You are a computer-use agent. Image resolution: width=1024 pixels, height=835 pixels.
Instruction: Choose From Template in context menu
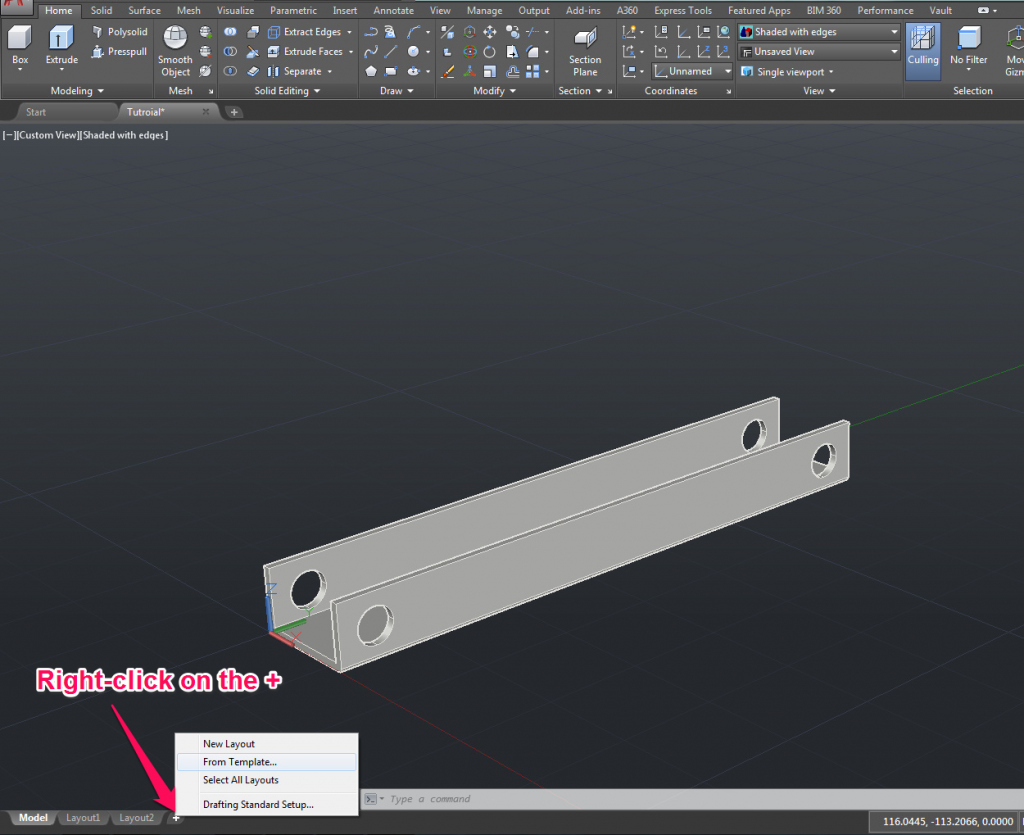pos(240,762)
